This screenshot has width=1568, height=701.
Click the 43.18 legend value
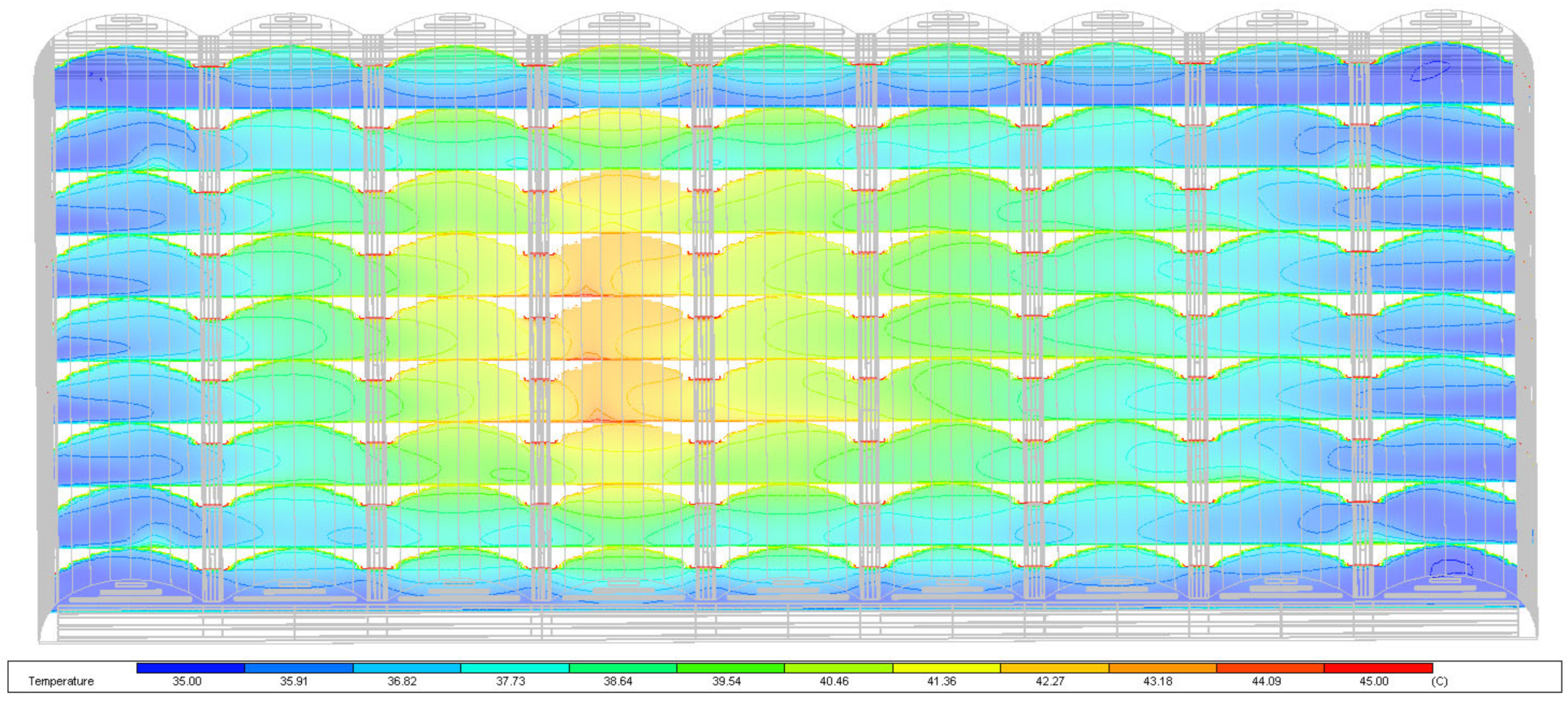1158,682
